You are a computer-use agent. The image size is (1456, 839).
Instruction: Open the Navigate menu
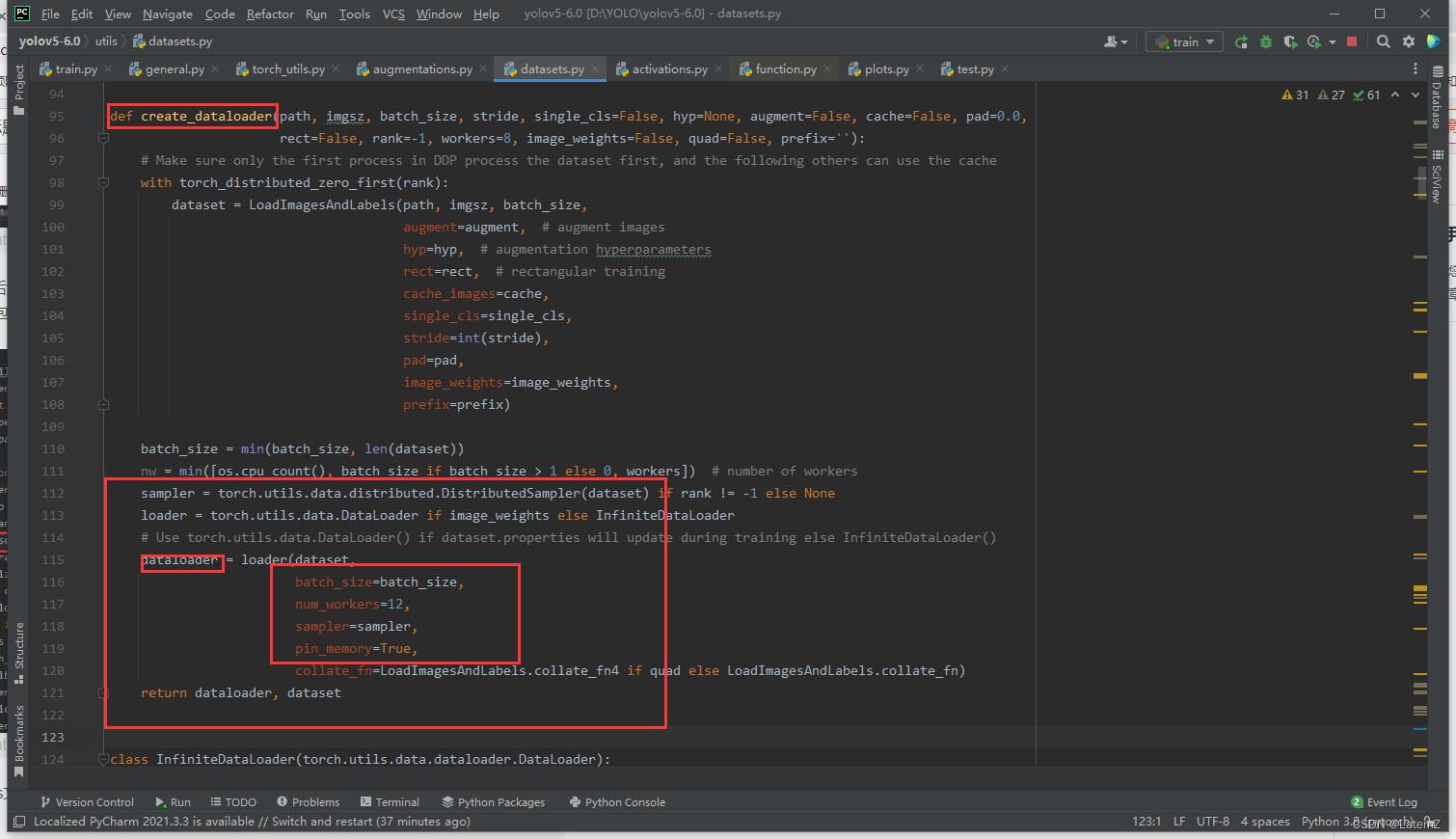click(168, 14)
